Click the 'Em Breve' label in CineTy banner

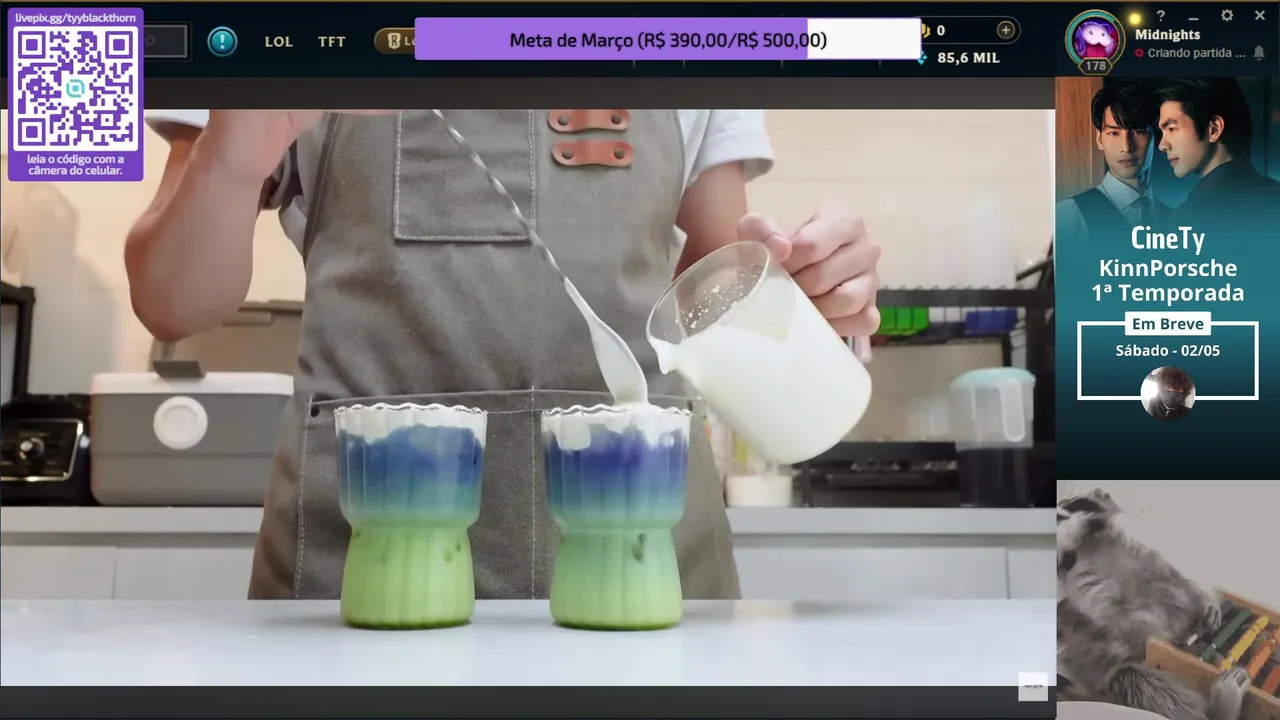tap(1167, 324)
